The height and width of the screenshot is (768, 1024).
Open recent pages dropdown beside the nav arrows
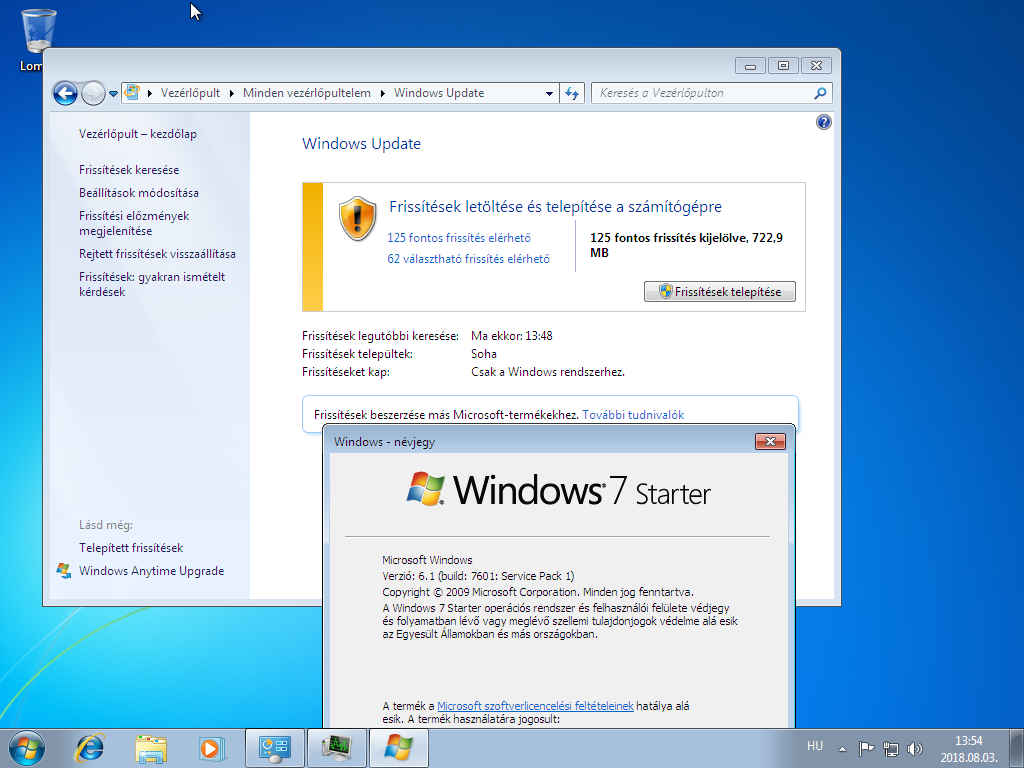coord(113,93)
